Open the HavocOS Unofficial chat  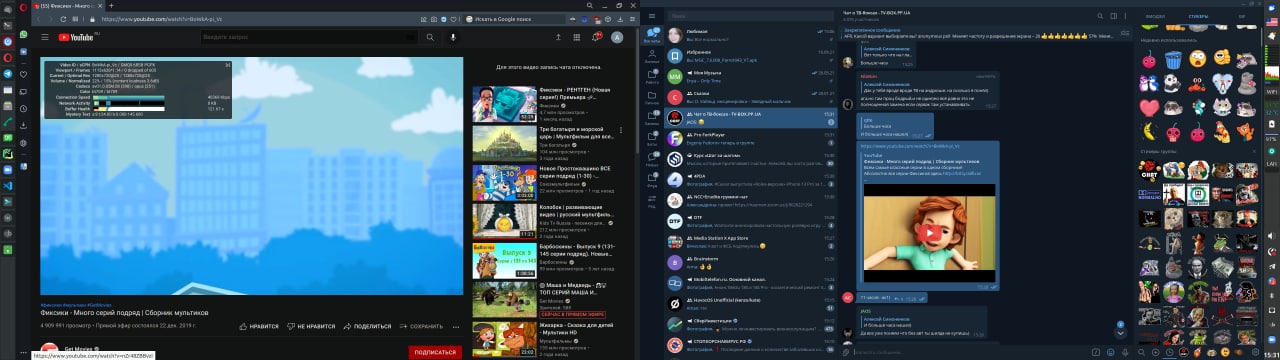tap(751, 304)
